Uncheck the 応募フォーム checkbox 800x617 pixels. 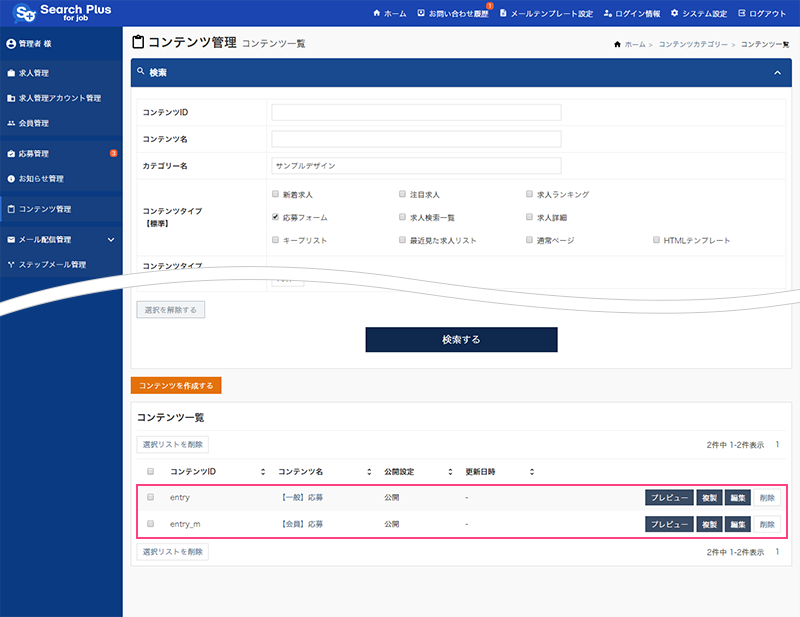(276, 216)
